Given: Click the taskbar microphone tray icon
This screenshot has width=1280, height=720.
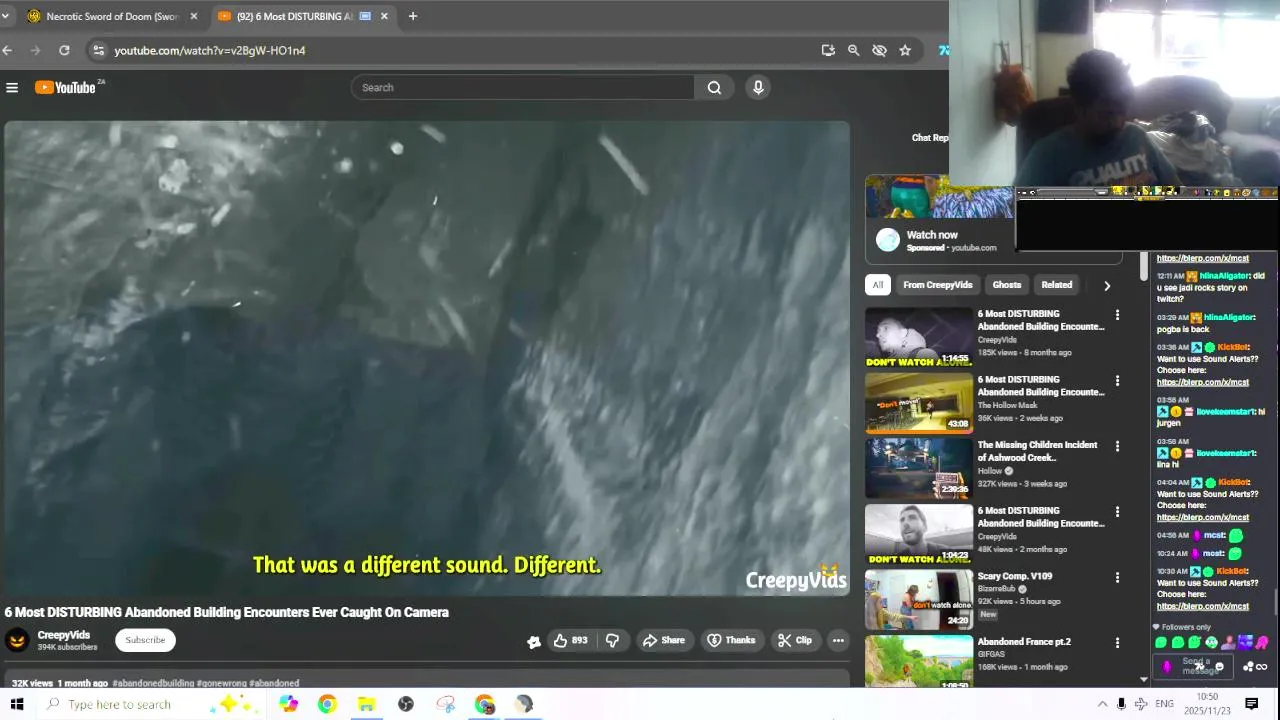Looking at the screenshot, I should coord(1121,704).
